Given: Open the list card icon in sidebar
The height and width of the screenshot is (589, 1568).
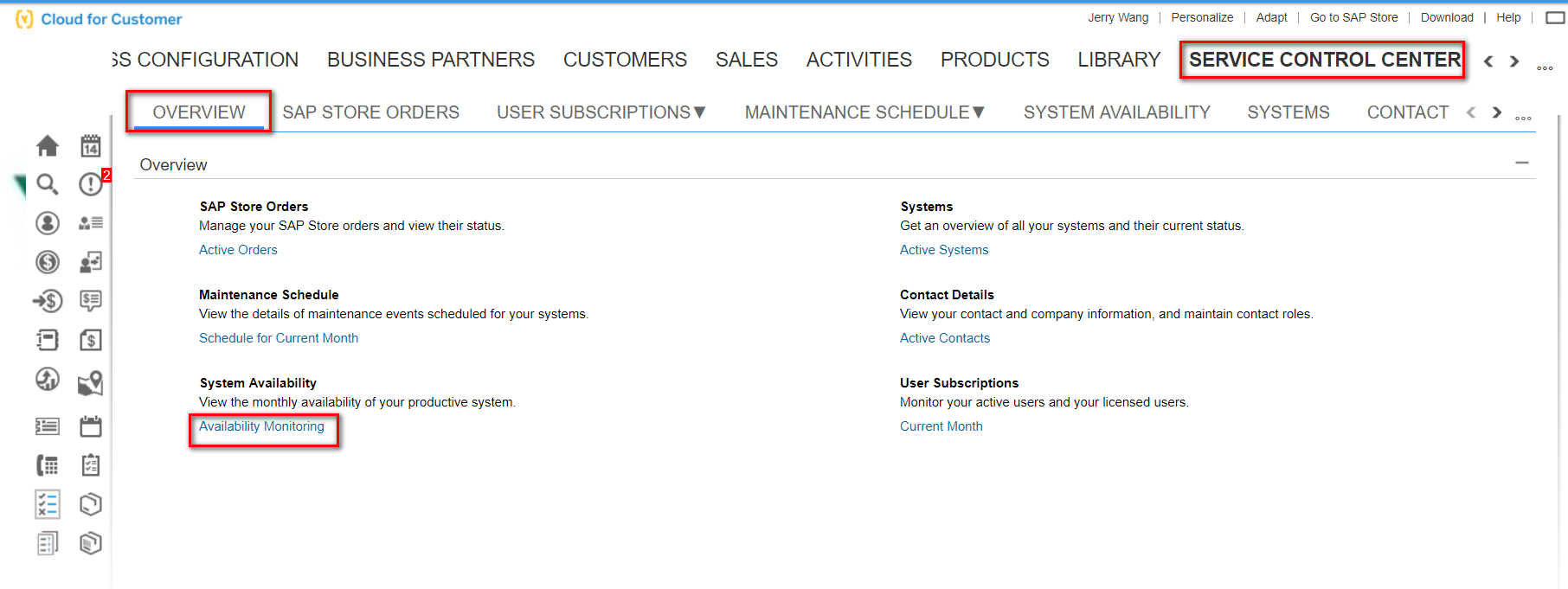Looking at the screenshot, I should click(x=48, y=426).
